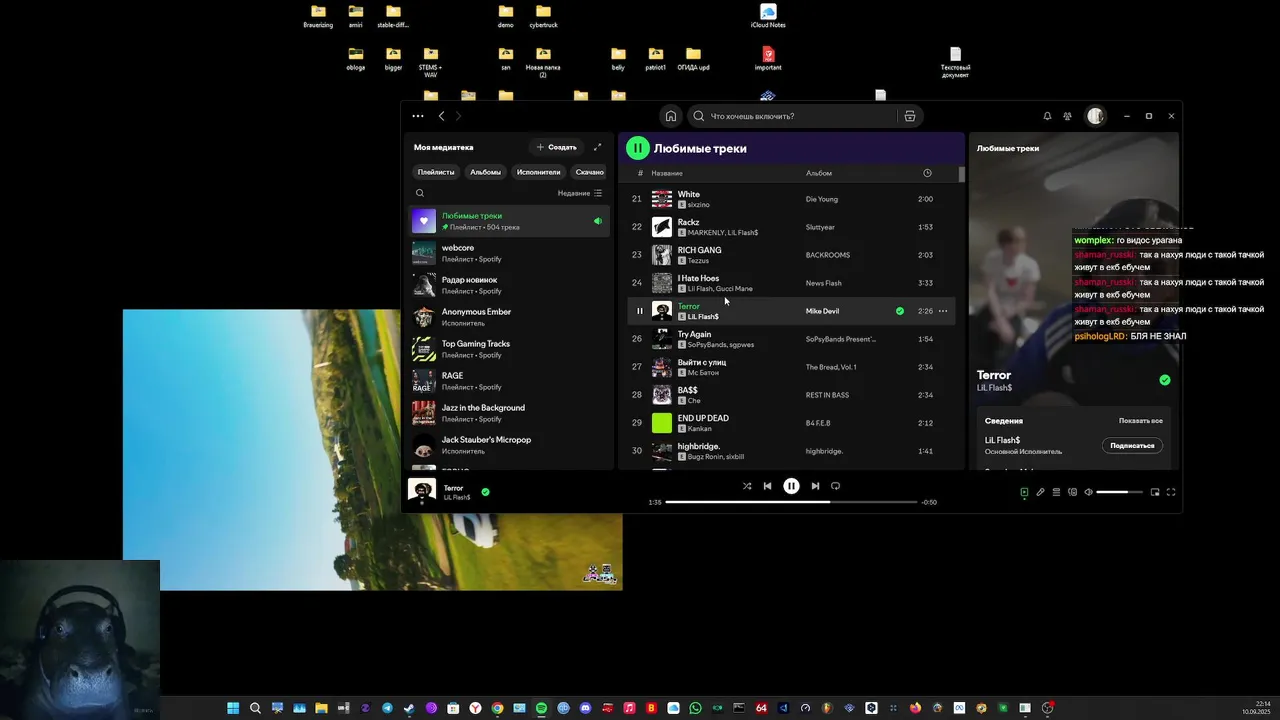Open the Browse icon in the search bar
The height and width of the screenshot is (720, 1280).
909,116
